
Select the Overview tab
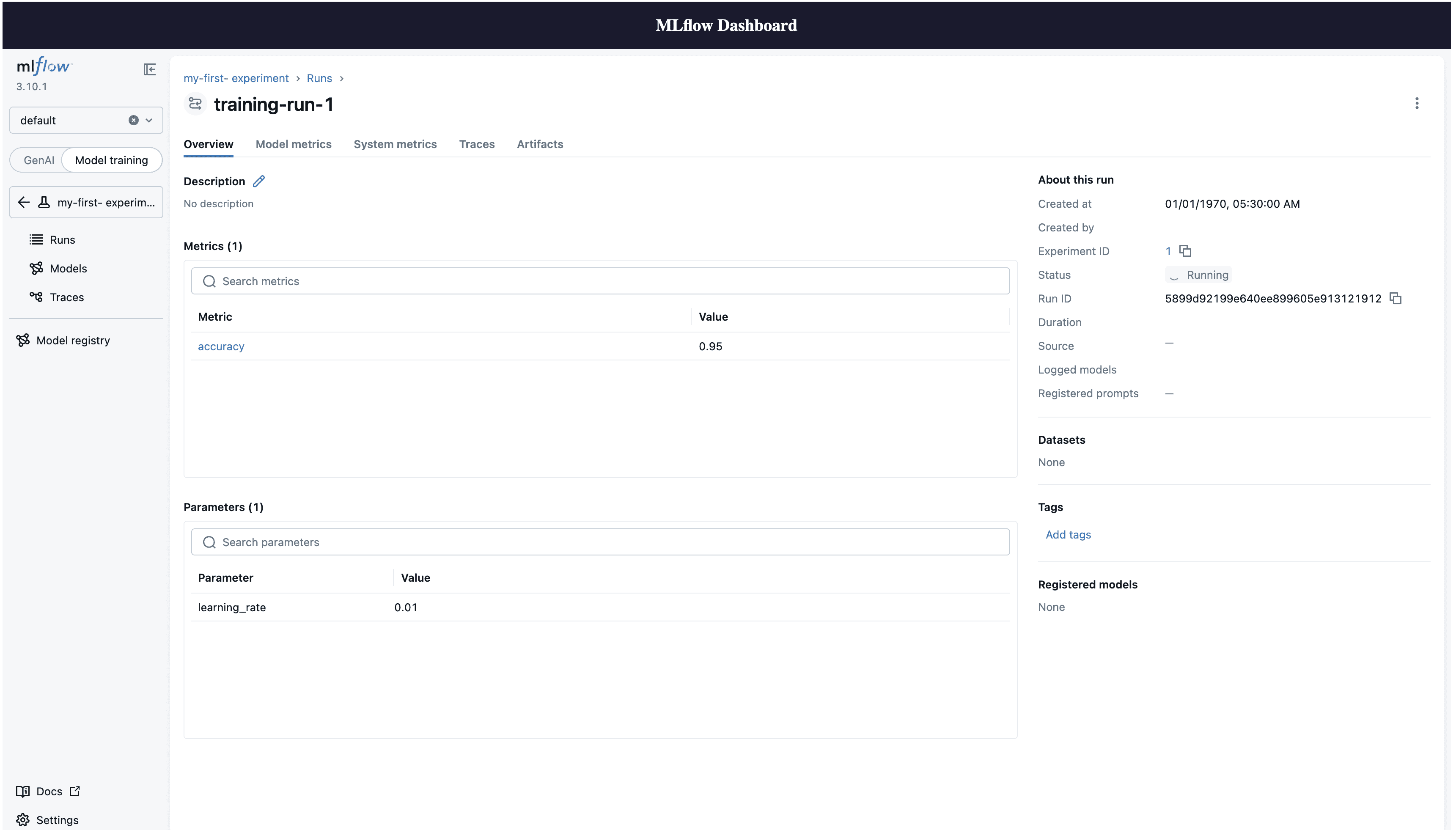click(x=209, y=144)
